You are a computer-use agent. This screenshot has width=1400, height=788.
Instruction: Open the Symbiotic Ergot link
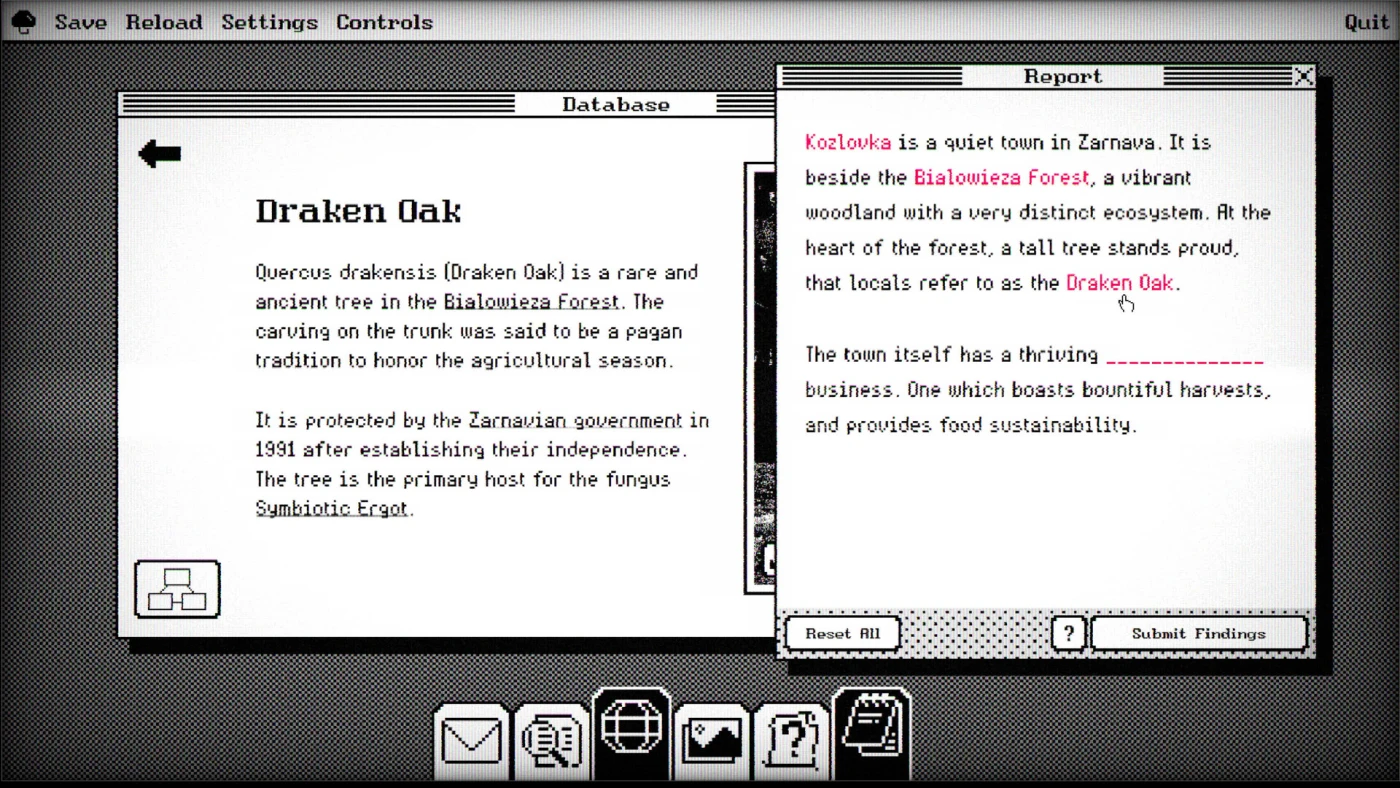point(331,509)
